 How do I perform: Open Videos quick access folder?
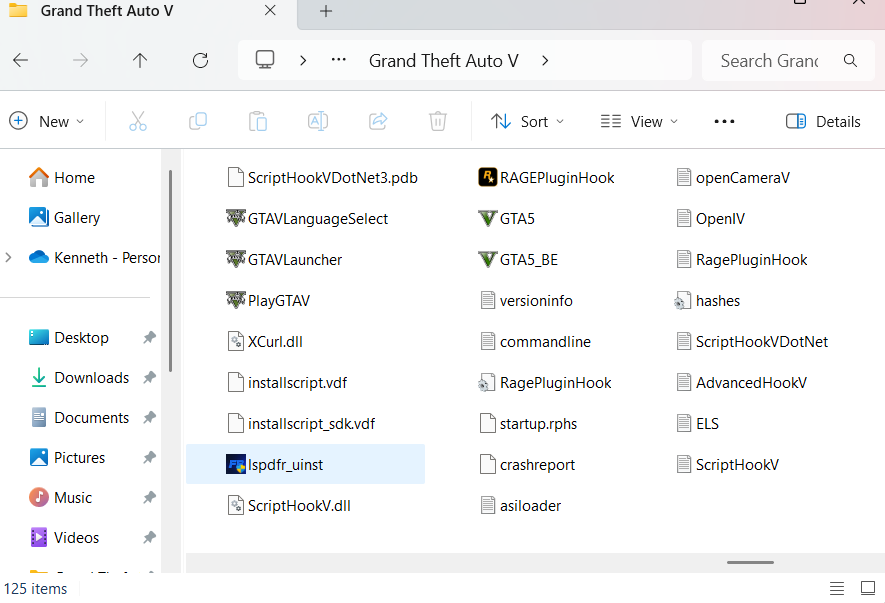[64, 538]
